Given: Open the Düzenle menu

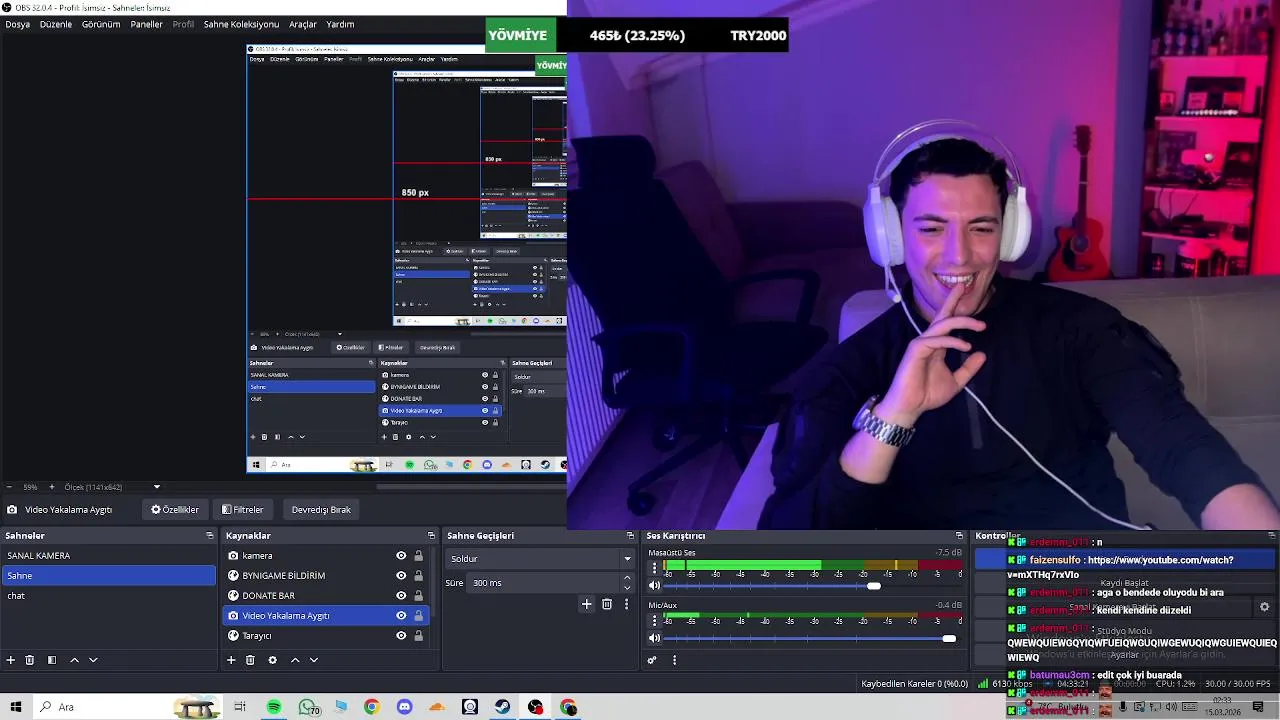Looking at the screenshot, I should pos(56,24).
